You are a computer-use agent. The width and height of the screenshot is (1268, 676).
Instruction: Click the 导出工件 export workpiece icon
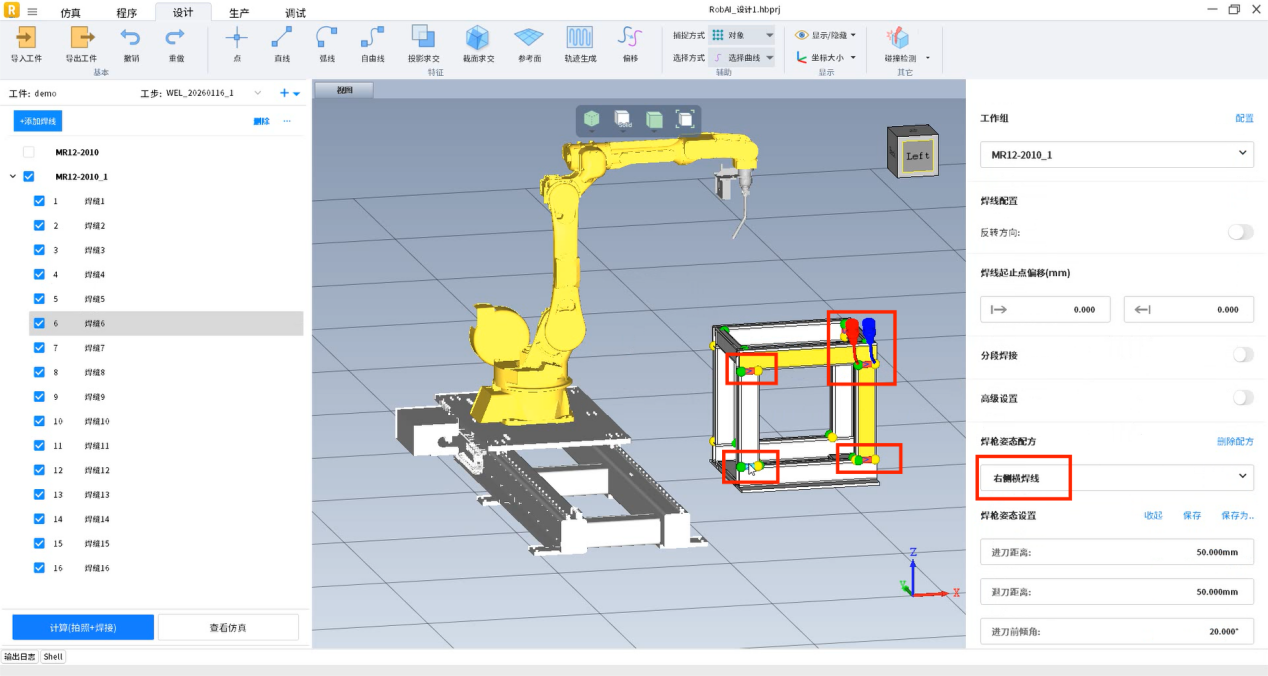coord(81,39)
